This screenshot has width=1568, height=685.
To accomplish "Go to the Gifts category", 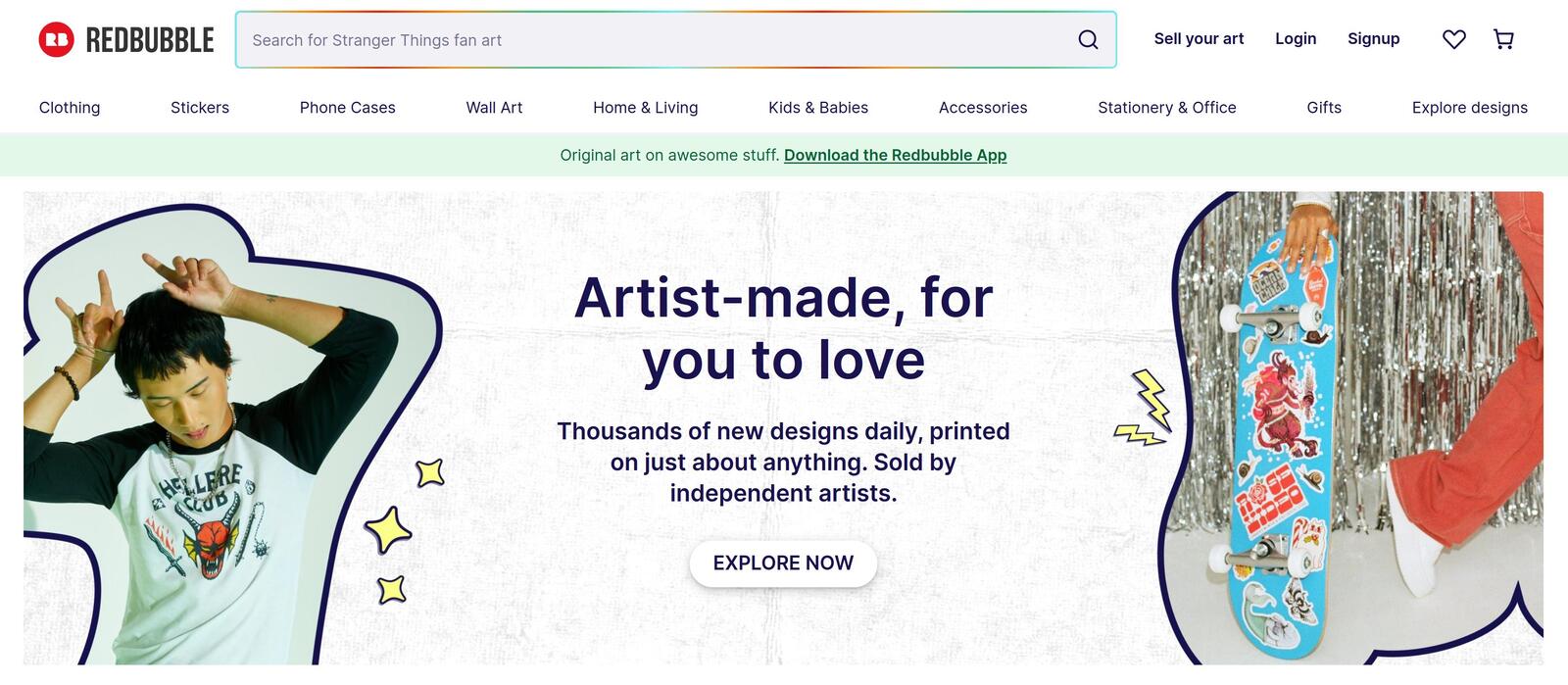I will coord(1324,108).
